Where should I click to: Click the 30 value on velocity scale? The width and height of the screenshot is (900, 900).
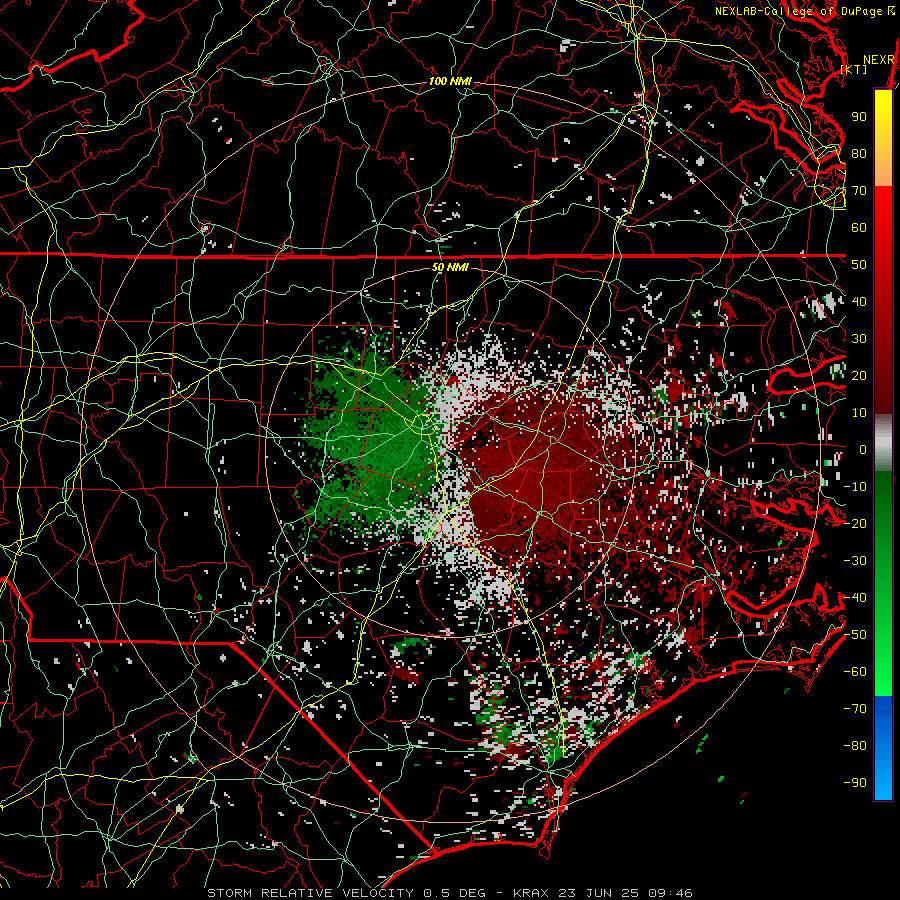pyautogui.click(x=859, y=339)
